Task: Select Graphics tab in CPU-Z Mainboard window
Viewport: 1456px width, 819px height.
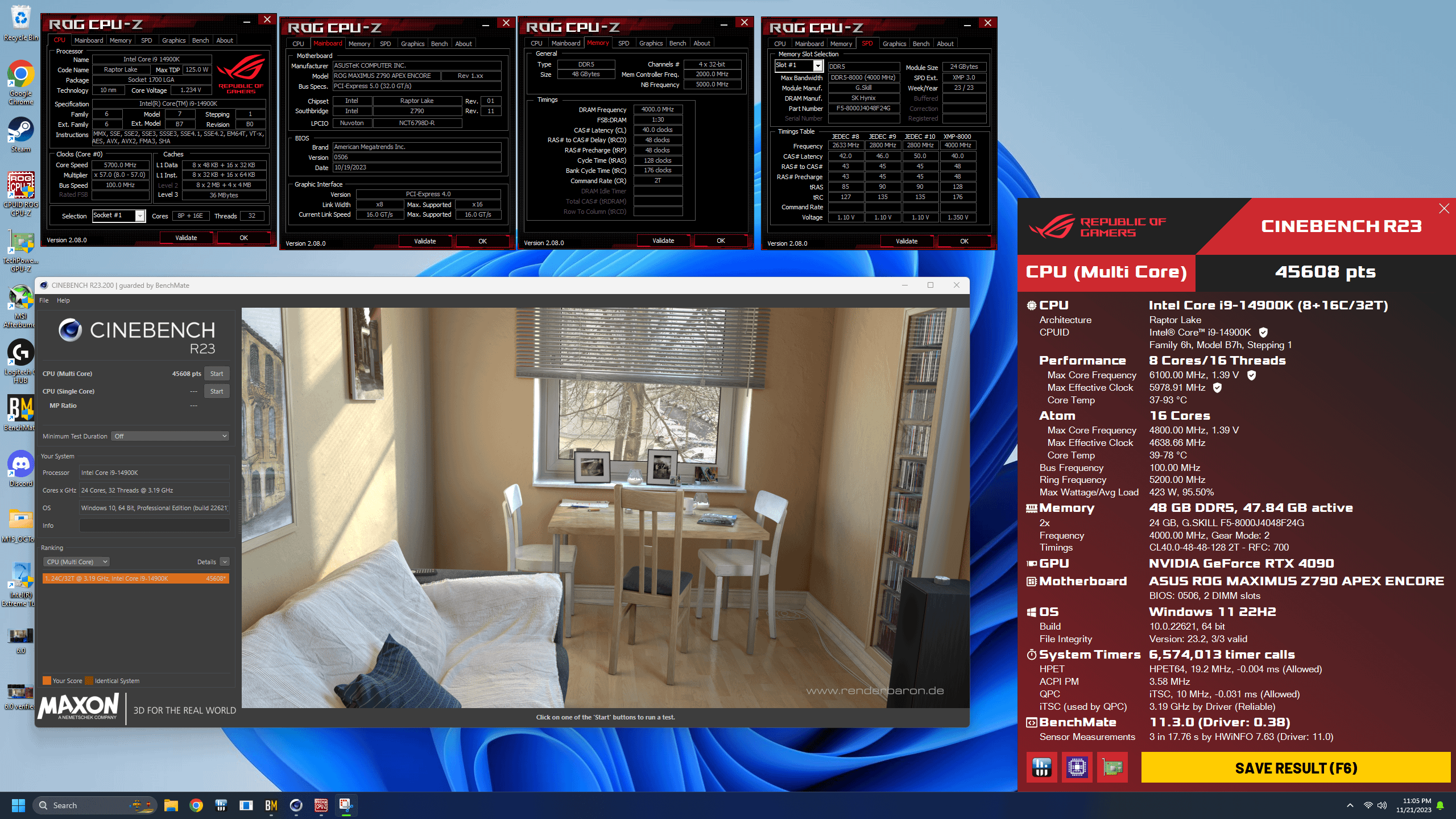Action: coord(412,44)
